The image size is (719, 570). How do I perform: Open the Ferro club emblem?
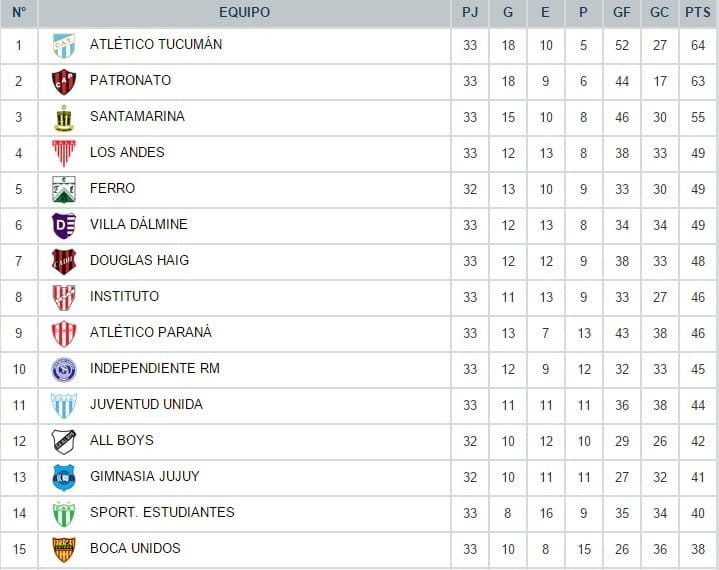pyautogui.click(x=64, y=189)
